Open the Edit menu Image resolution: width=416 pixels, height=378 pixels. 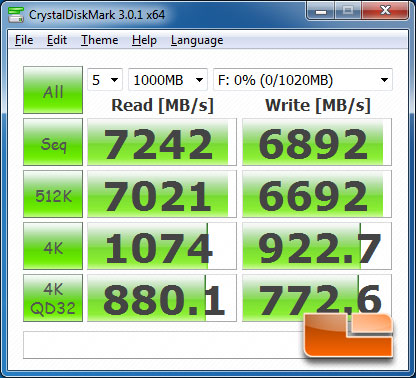pyautogui.click(x=57, y=40)
